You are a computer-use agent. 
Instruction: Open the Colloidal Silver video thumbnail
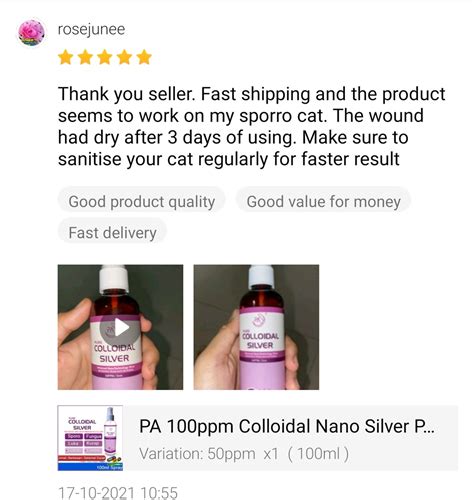120,327
